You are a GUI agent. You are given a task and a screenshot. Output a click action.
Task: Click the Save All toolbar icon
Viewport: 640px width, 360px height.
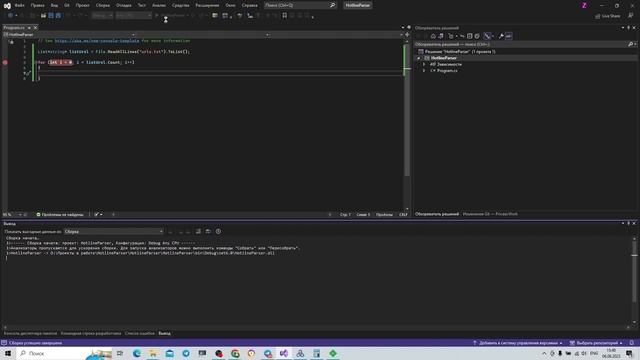click(58, 16)
